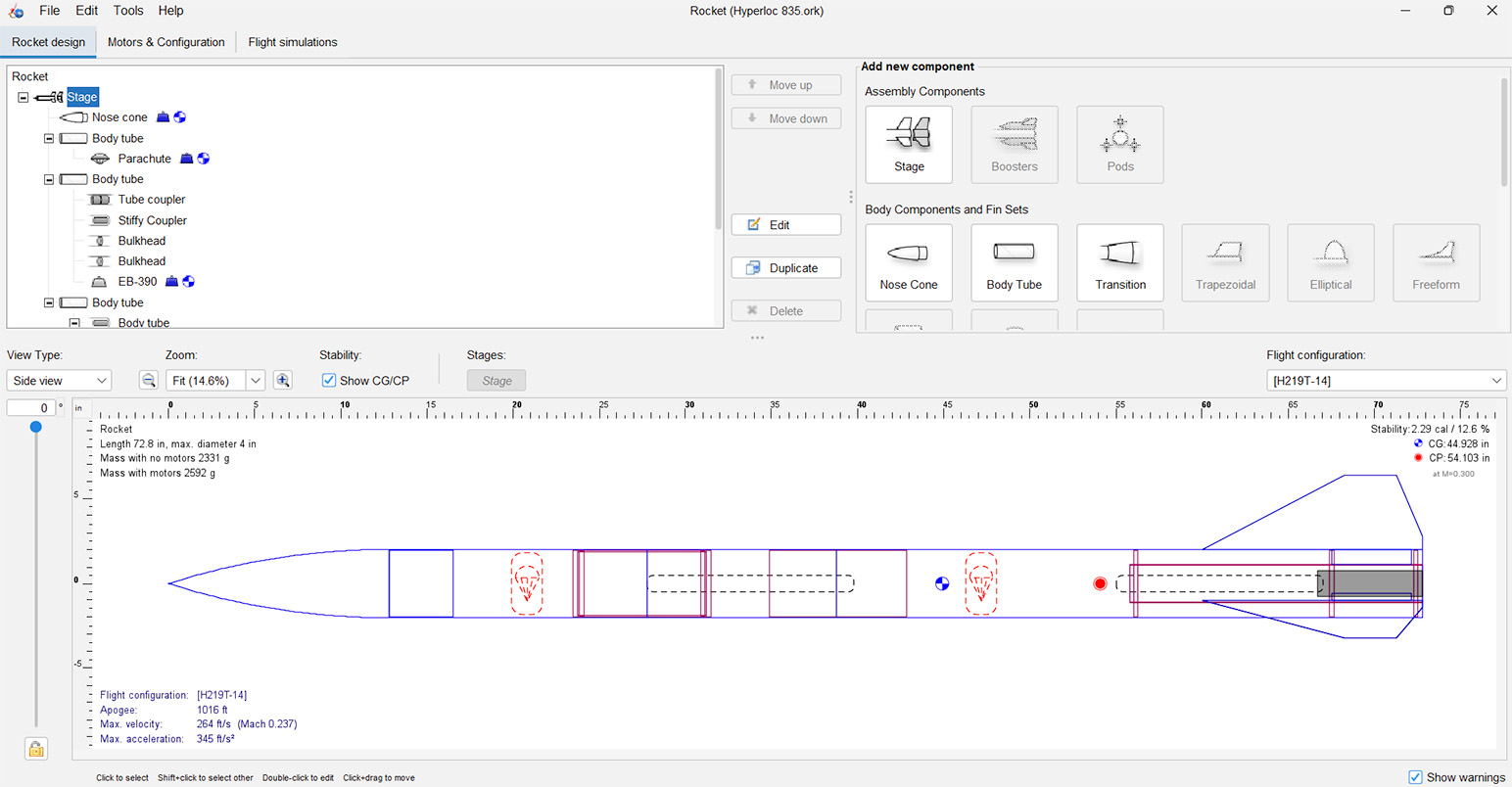Click the zoom out magnifier icon
The width and height of the screenshot is (1512, 787).
[149, 381]
